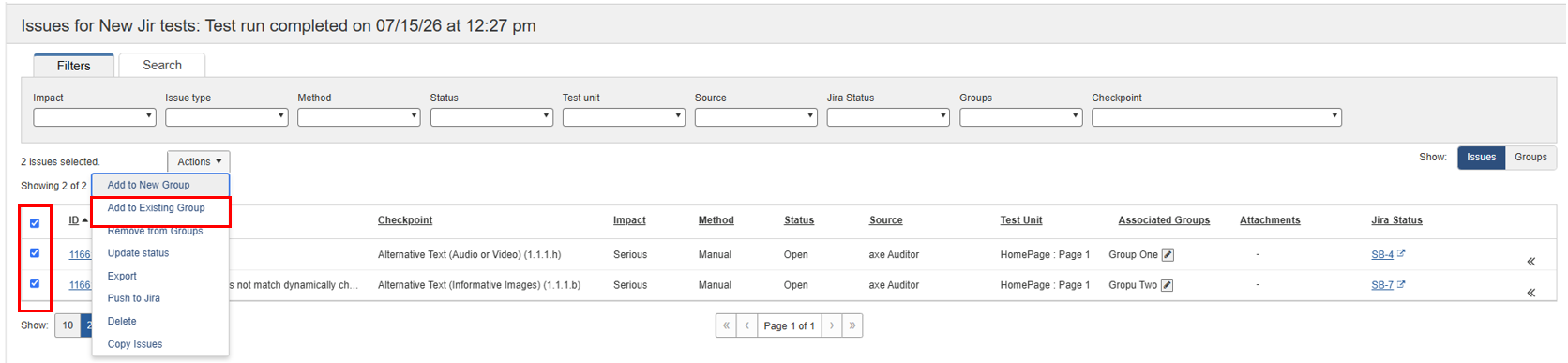Switch to the Filters tab
The image size is (1568, 363).
[73, 66]
